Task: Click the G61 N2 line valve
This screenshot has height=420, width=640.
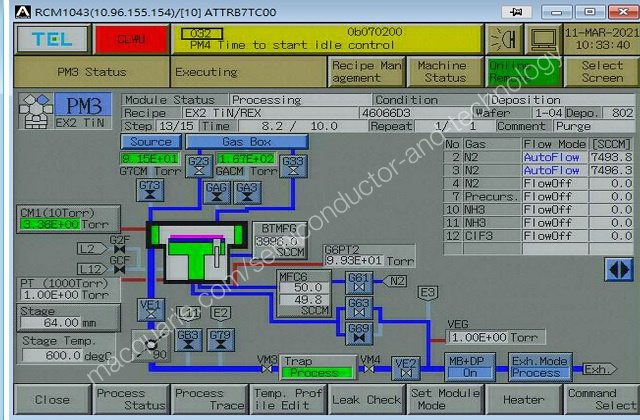Action: [x=359, y=282]
